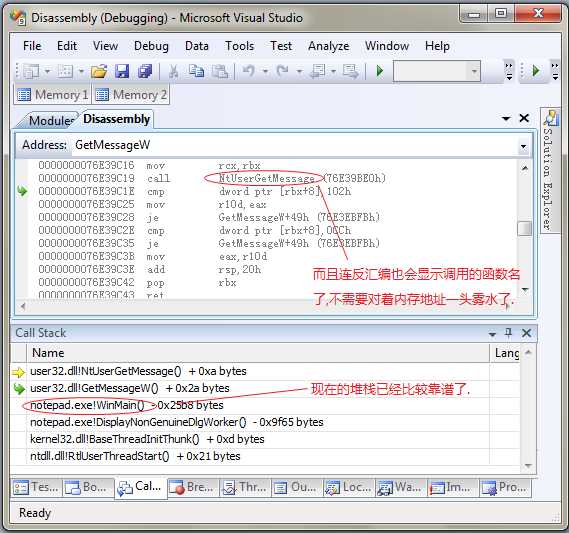Open the Data menu
The width and height of the screenshot is (569, 533).
click(x=197, y=46)
